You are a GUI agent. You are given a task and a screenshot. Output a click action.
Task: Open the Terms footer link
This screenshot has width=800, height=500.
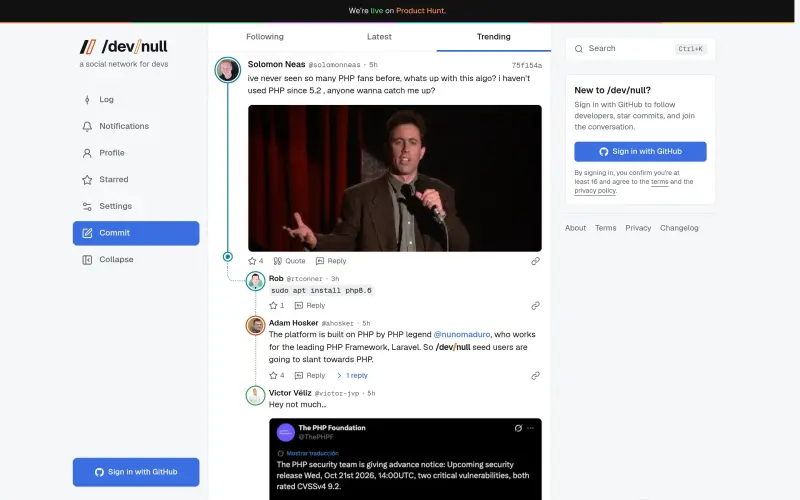pos(605,228)
